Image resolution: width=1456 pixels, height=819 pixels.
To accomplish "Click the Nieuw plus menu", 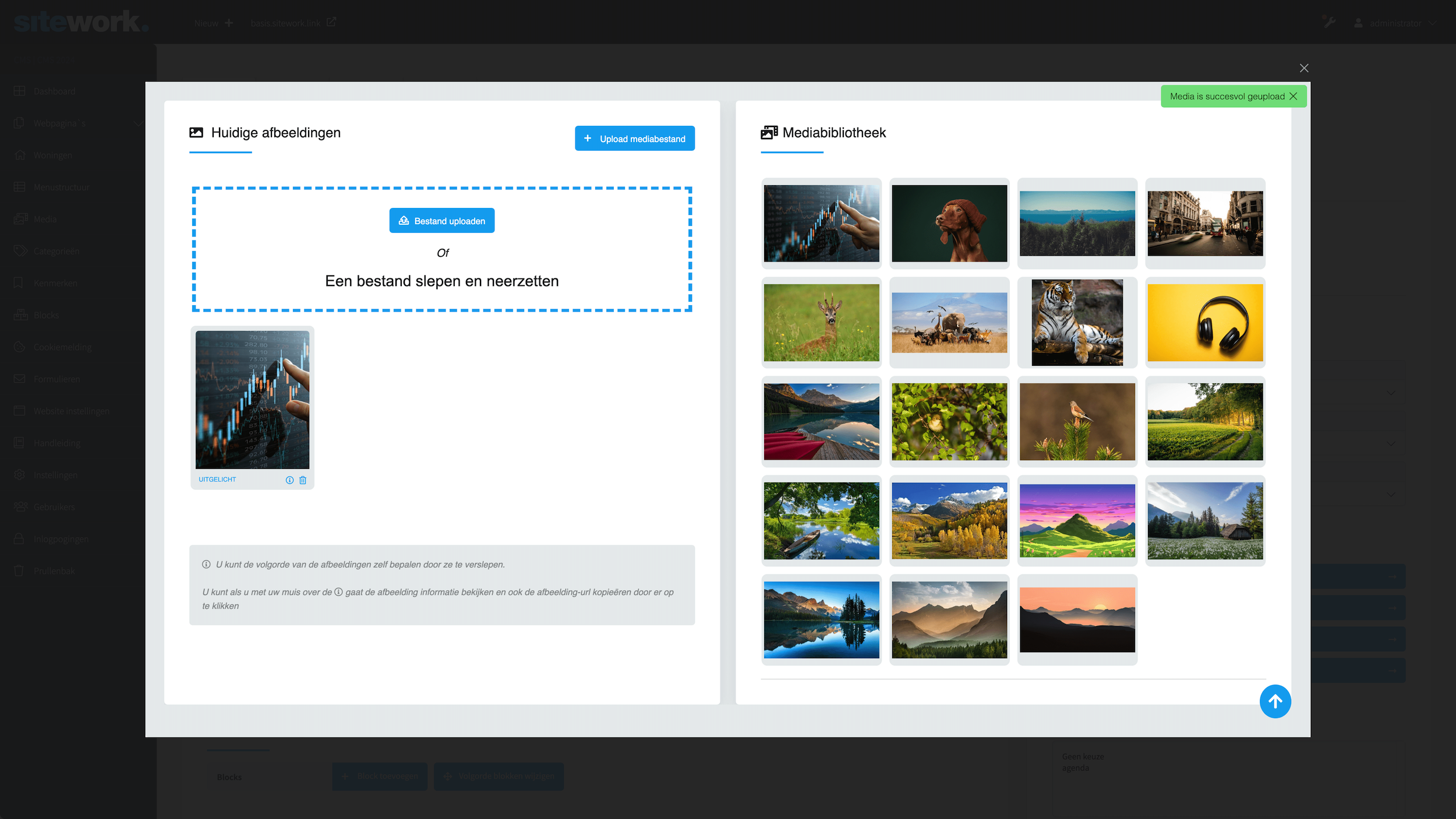I will [x=213, y=23].
